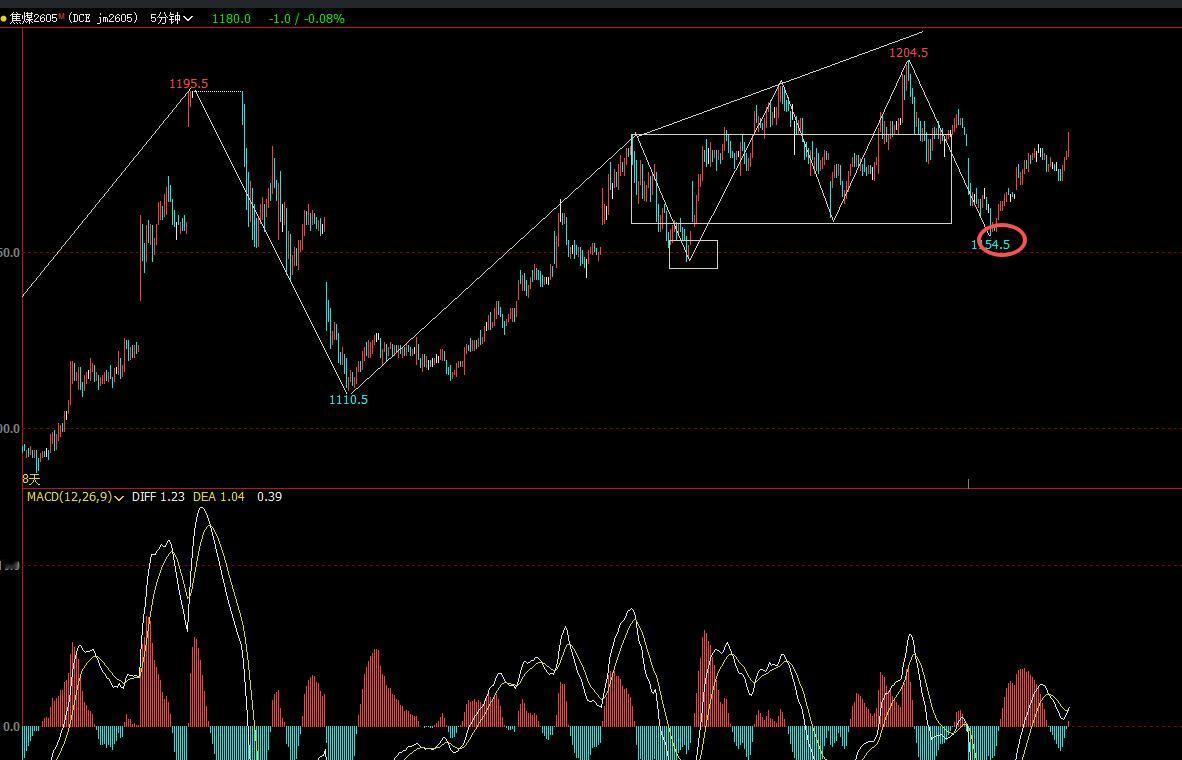Click the MACD histogram value 0.39
This screenshot has height=760, width=1182.
(270, 497)
